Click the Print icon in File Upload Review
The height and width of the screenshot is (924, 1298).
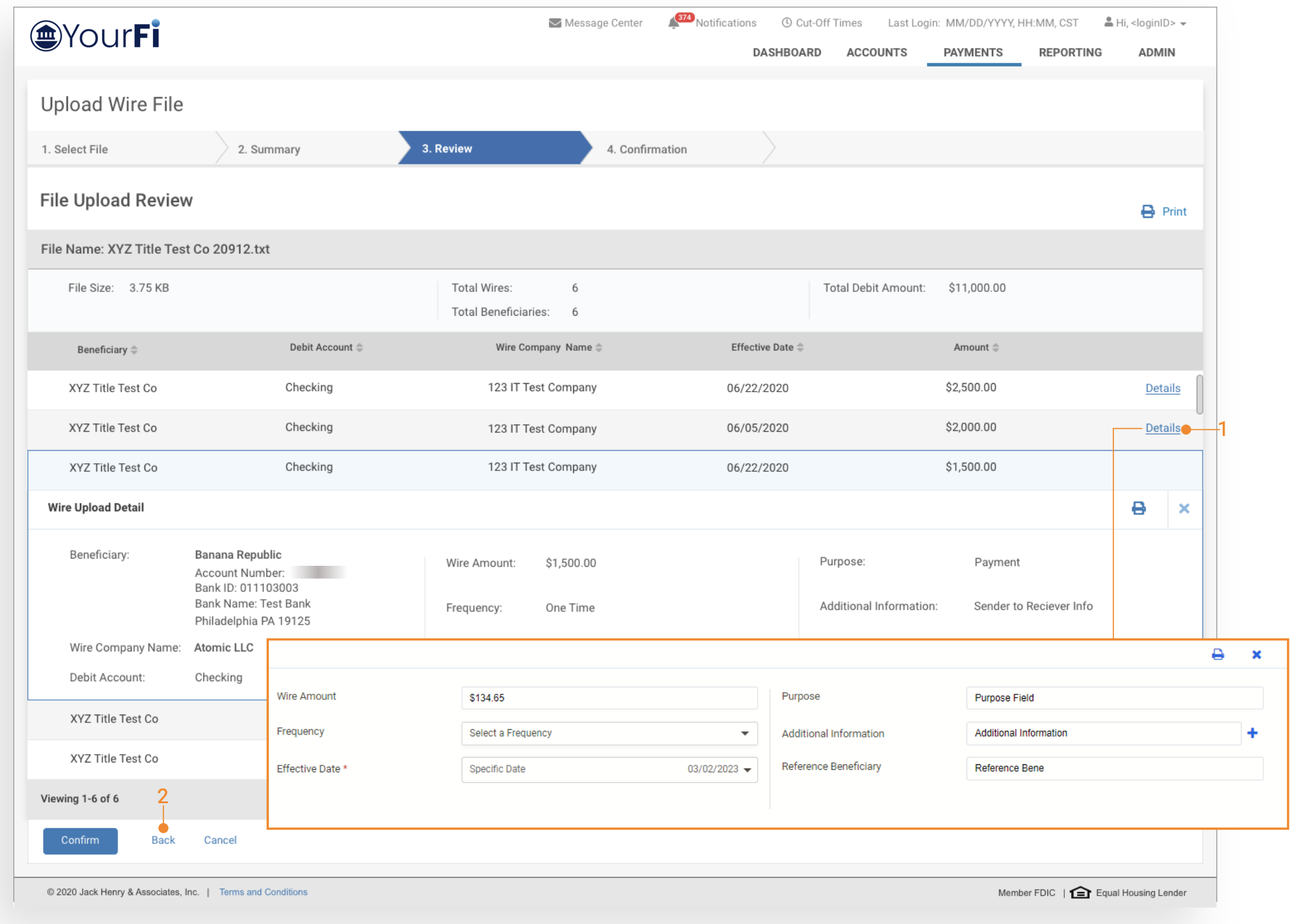pos(1147,211)
